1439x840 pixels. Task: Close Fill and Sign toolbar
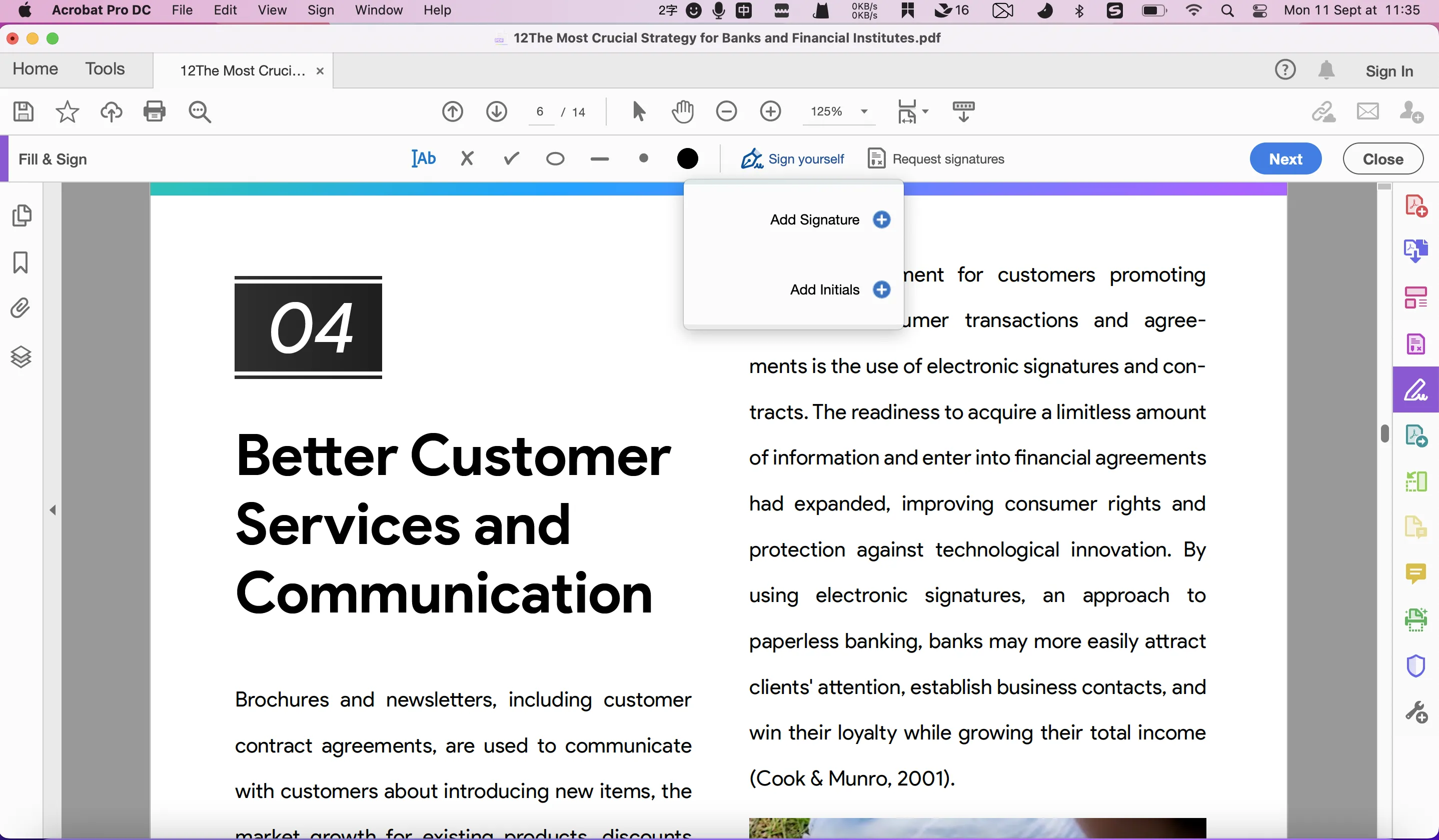tap(1384, 158)
